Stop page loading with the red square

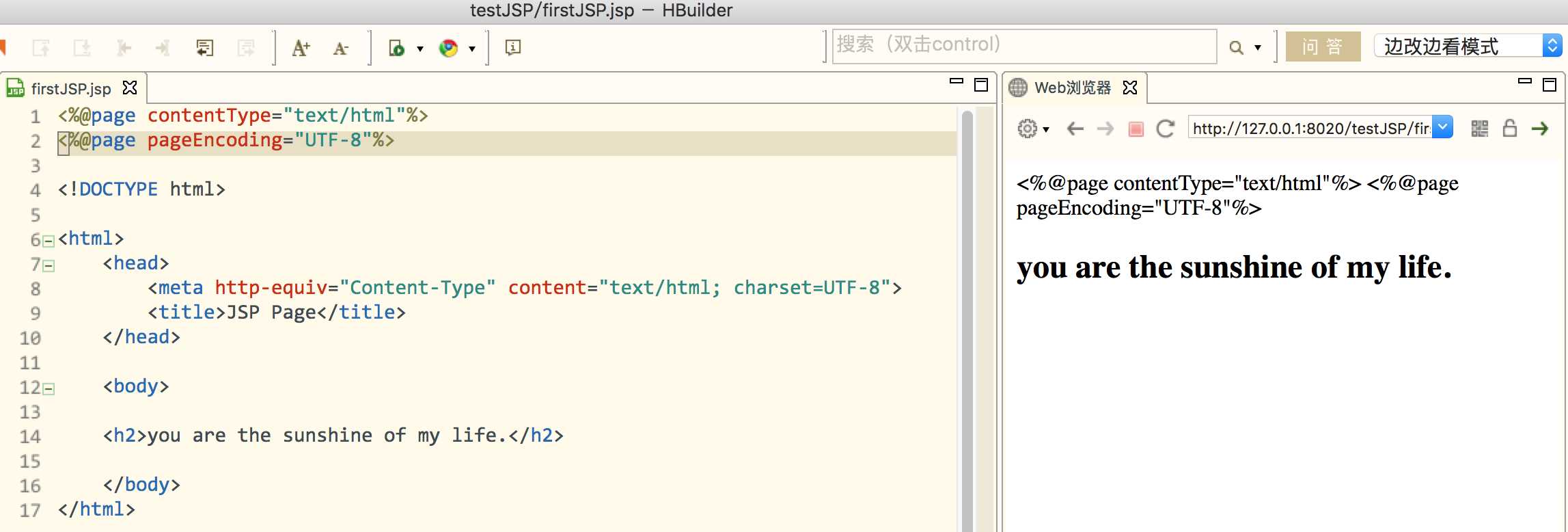[x=1136, y=129]
